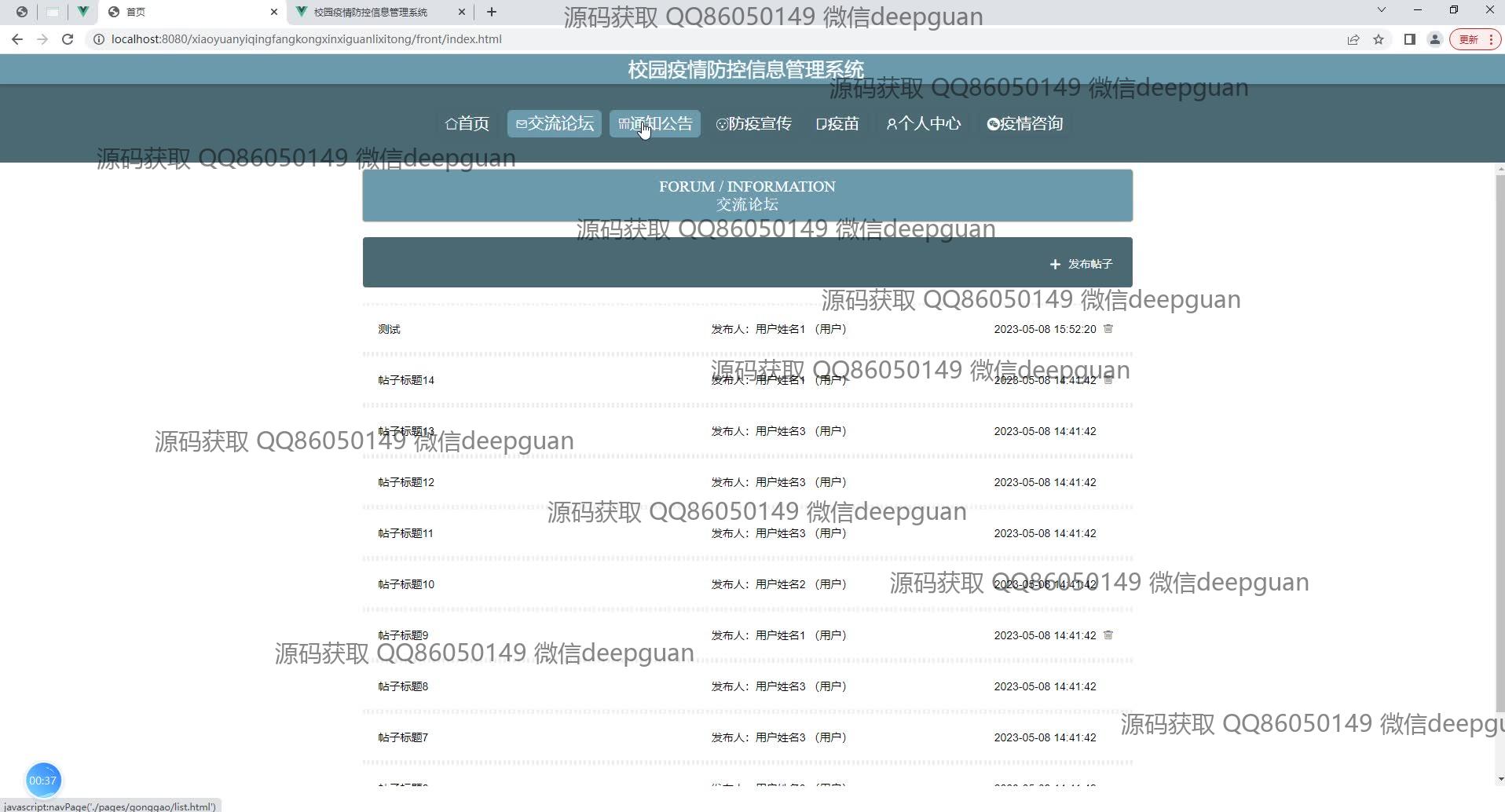The width and height of the screenshot is (1505, 812).
Task: Share this page icon in address bar
Action: 1353,39
